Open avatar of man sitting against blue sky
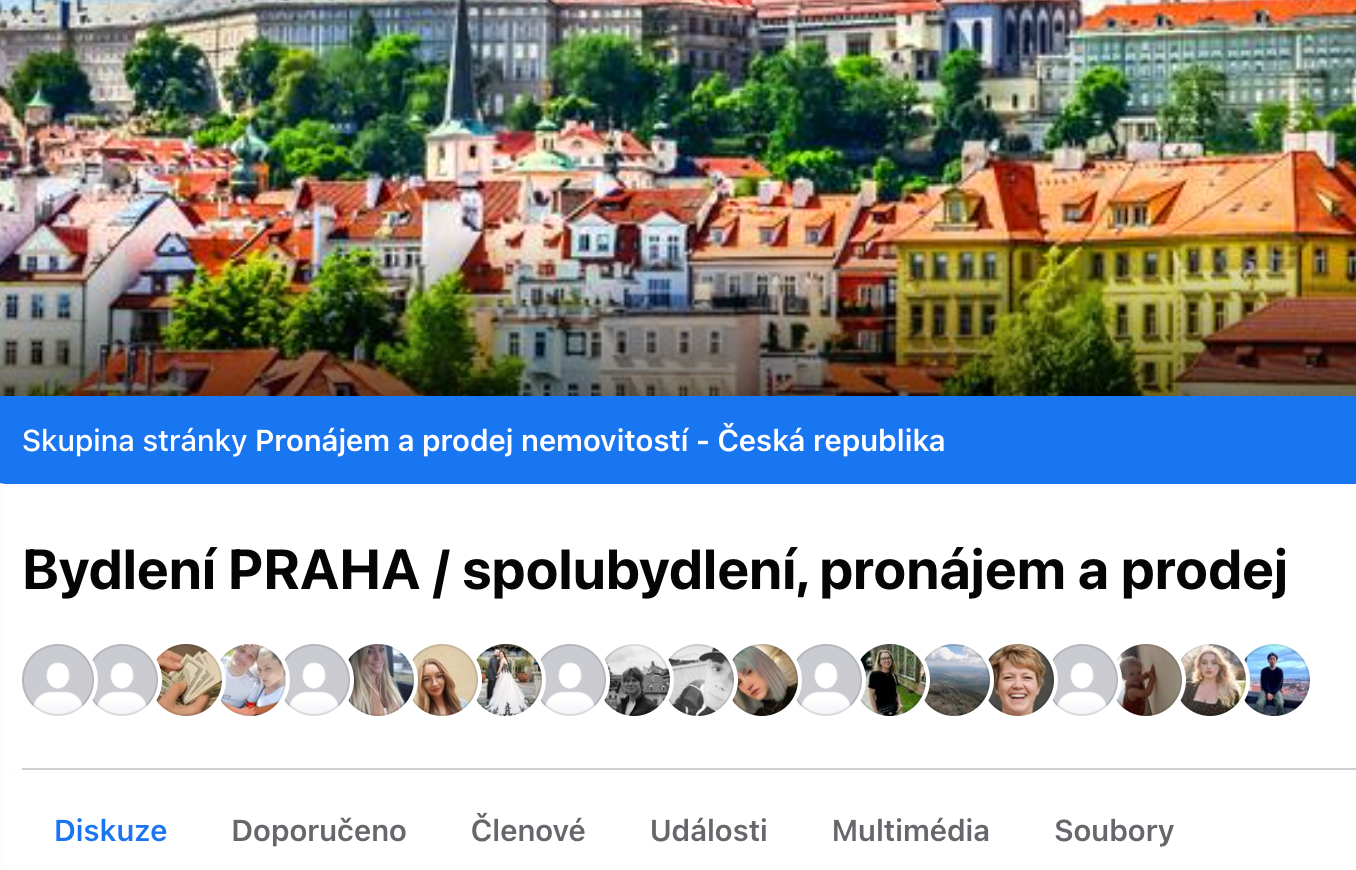Viewport: 1356px width, 870px height. pos(1275,680)
